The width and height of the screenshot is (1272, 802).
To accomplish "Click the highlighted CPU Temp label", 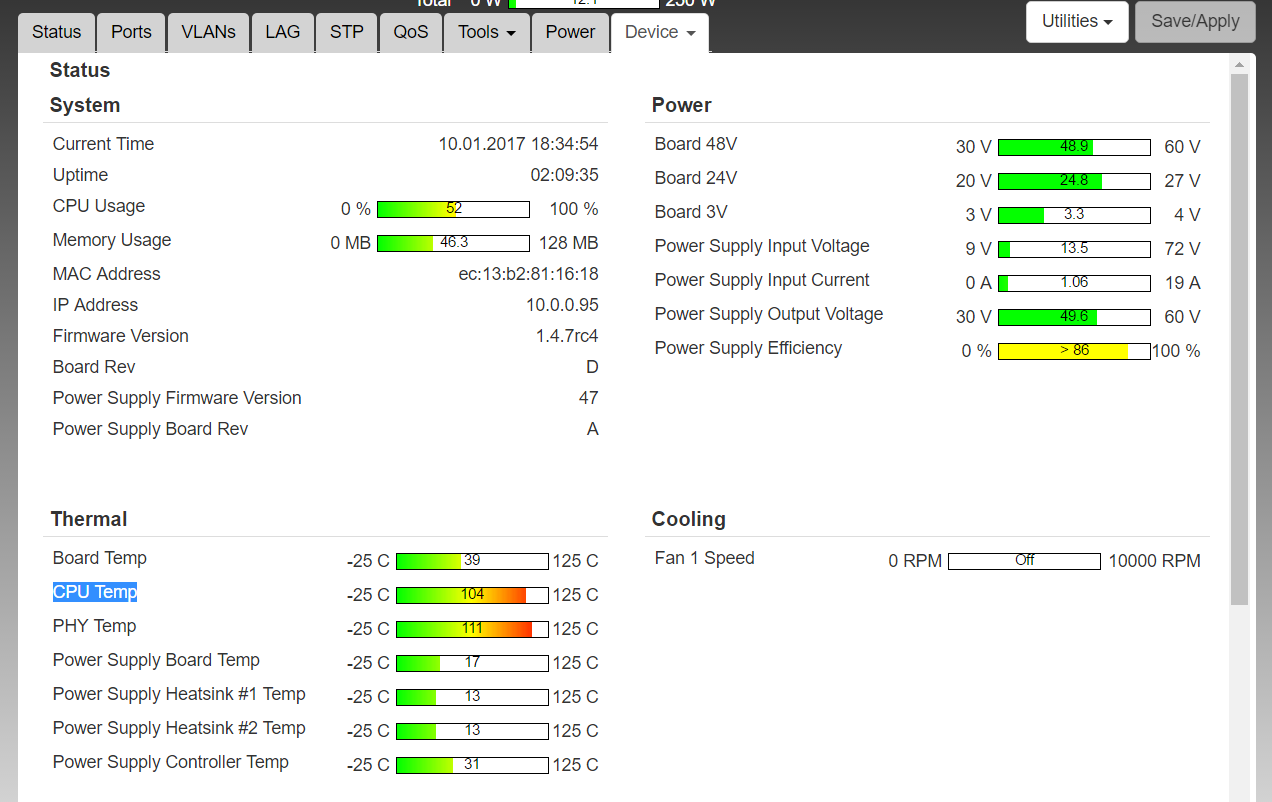I will pyautogui.click(x=95, y=592).
